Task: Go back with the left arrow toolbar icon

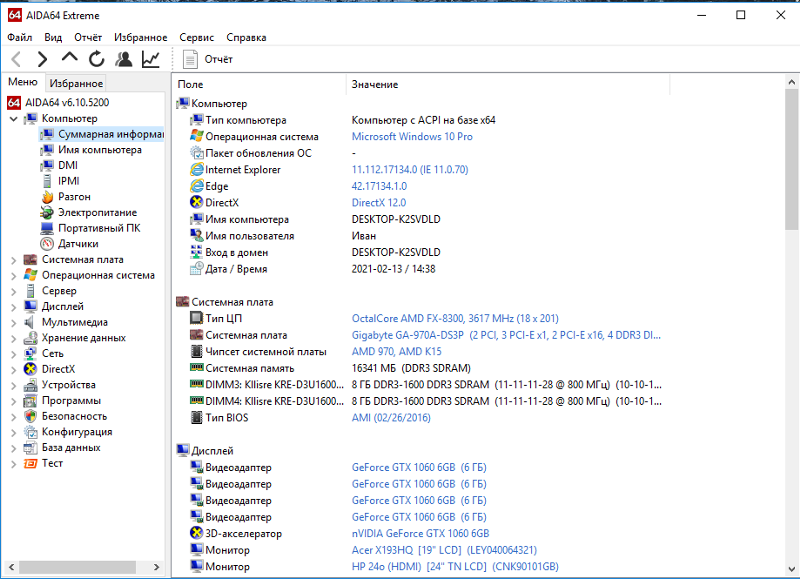Action: (16, 59)
